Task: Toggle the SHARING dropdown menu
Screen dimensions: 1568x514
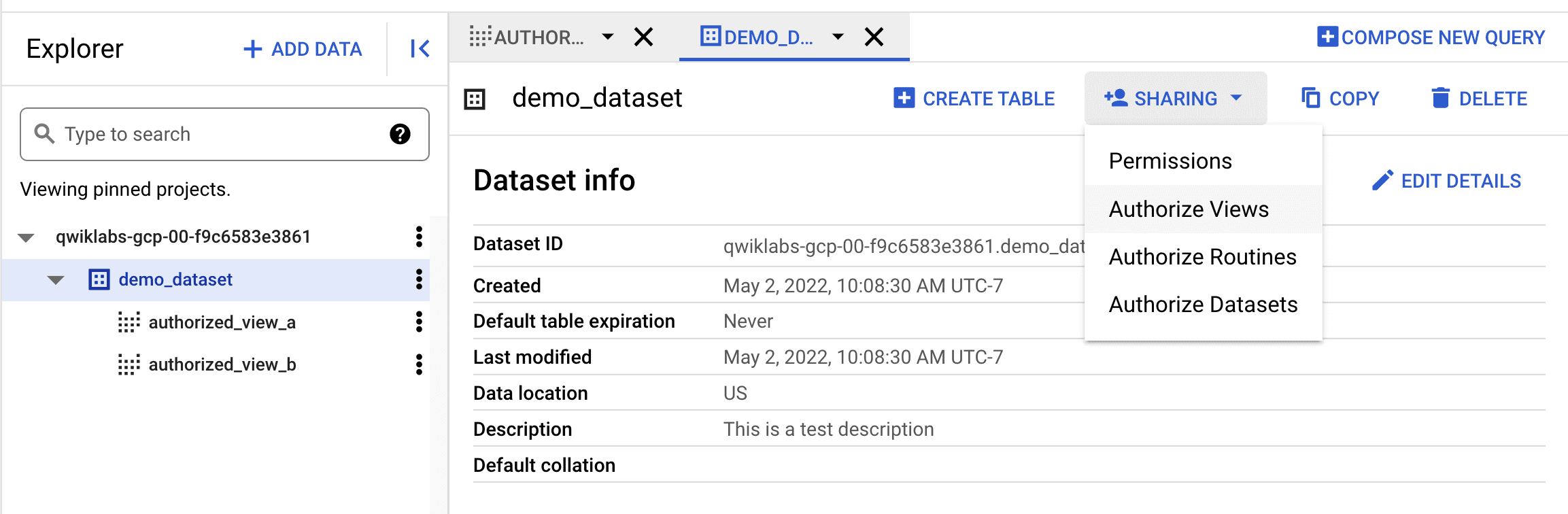Action: [1175, 99]
